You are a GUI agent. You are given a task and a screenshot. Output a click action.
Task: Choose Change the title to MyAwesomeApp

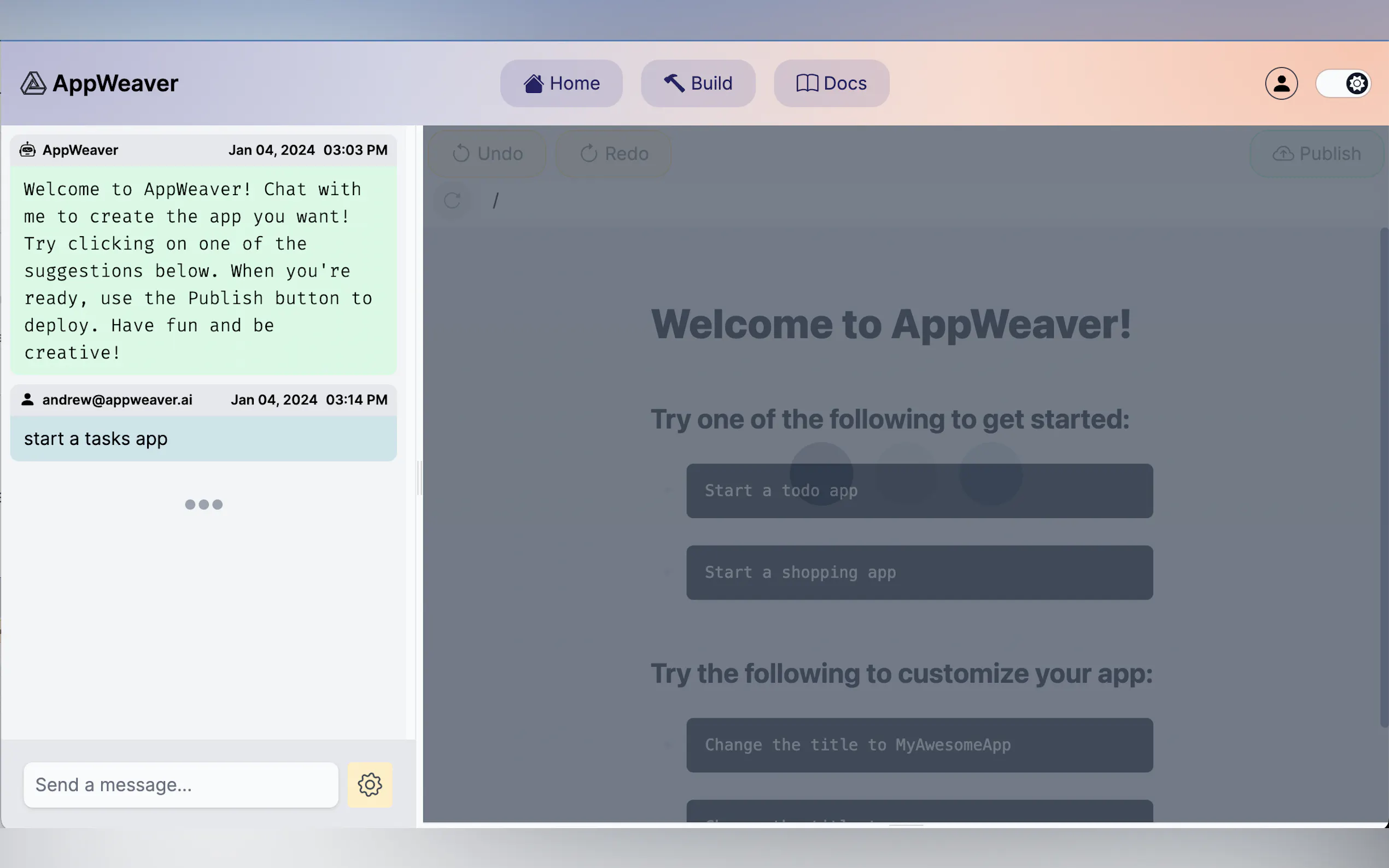pyautogui.click(x=919, y=745)
